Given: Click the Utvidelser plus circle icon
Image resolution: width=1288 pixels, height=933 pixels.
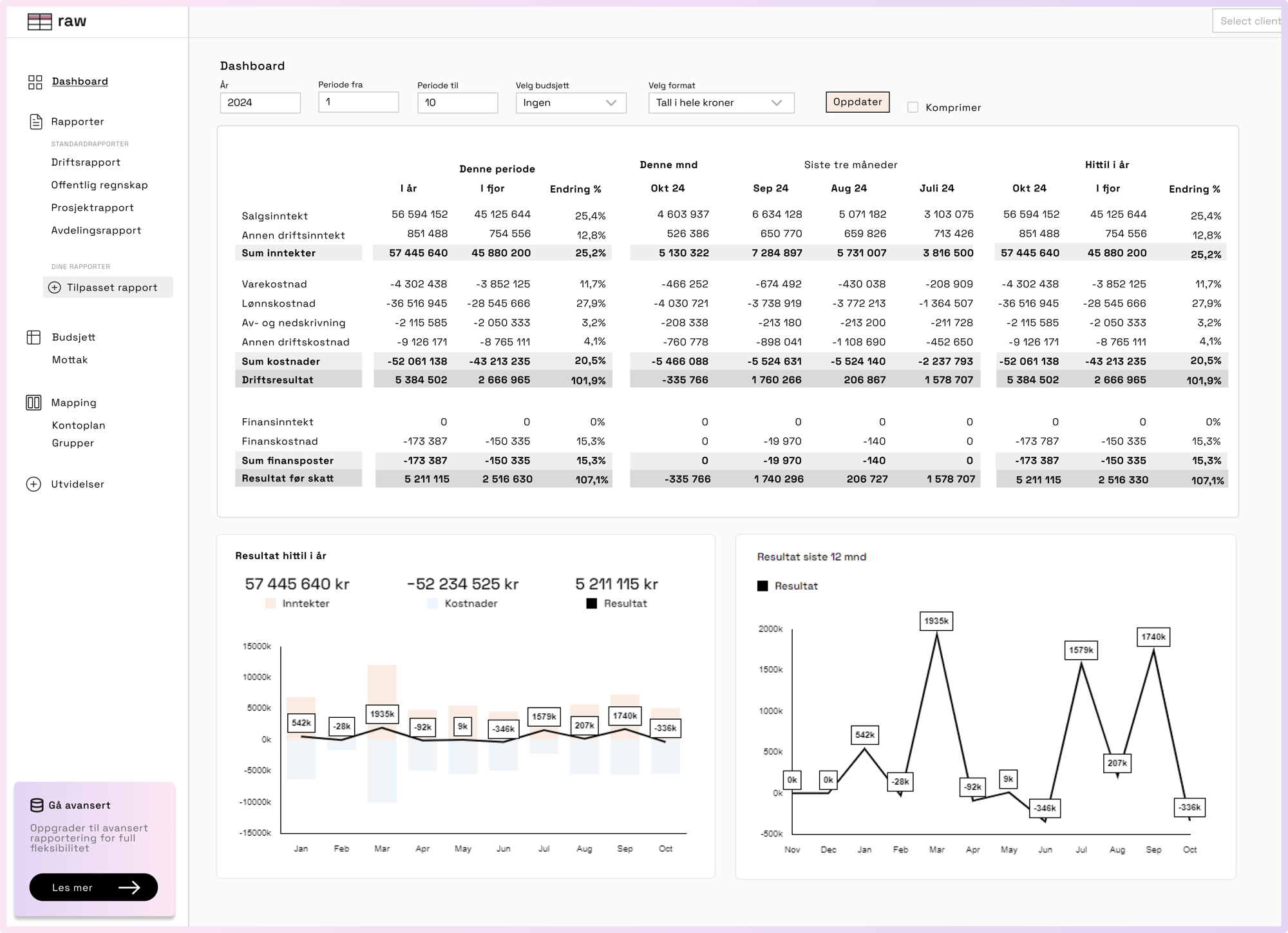Looking at the screenshot, I should 33,484.
